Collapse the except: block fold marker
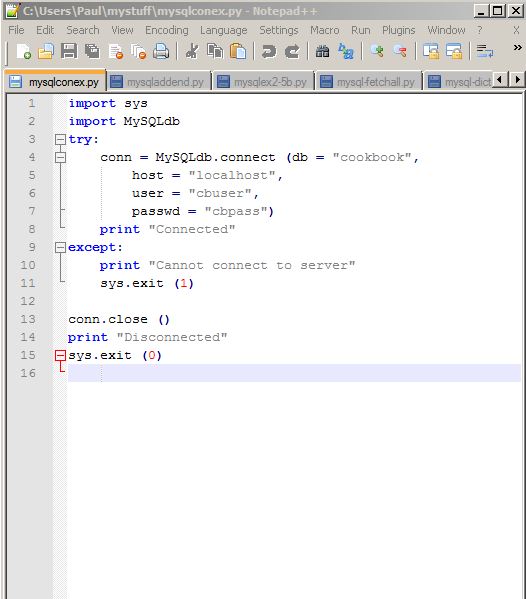Viewport: 526px width, 599px height. tap(60, 248)
